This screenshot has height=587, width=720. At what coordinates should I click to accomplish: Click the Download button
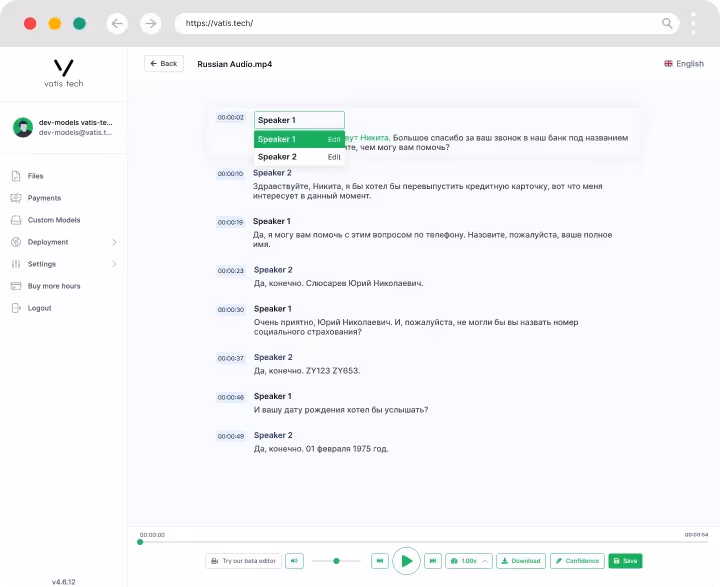tap(521, 561)
